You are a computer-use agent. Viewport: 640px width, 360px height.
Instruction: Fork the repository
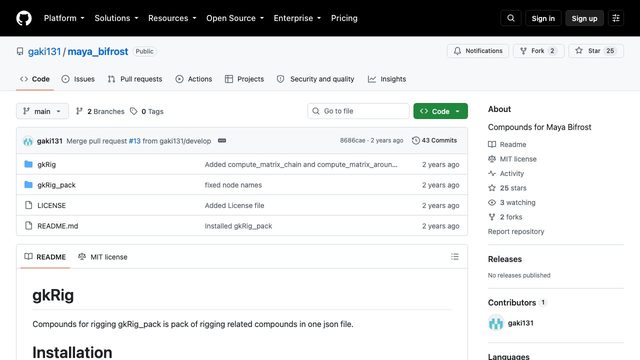[x=538, y=51]
